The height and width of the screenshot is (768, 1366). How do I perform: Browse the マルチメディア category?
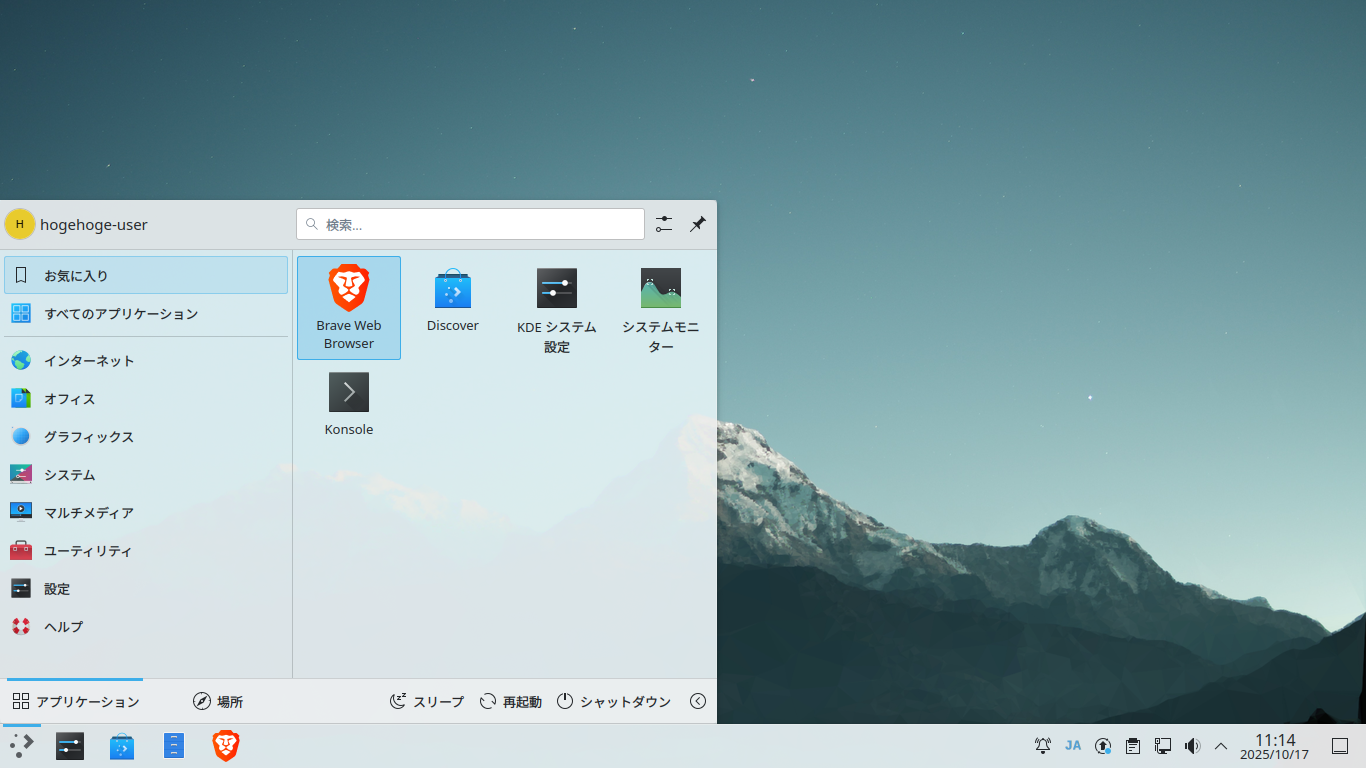point(146,513)
